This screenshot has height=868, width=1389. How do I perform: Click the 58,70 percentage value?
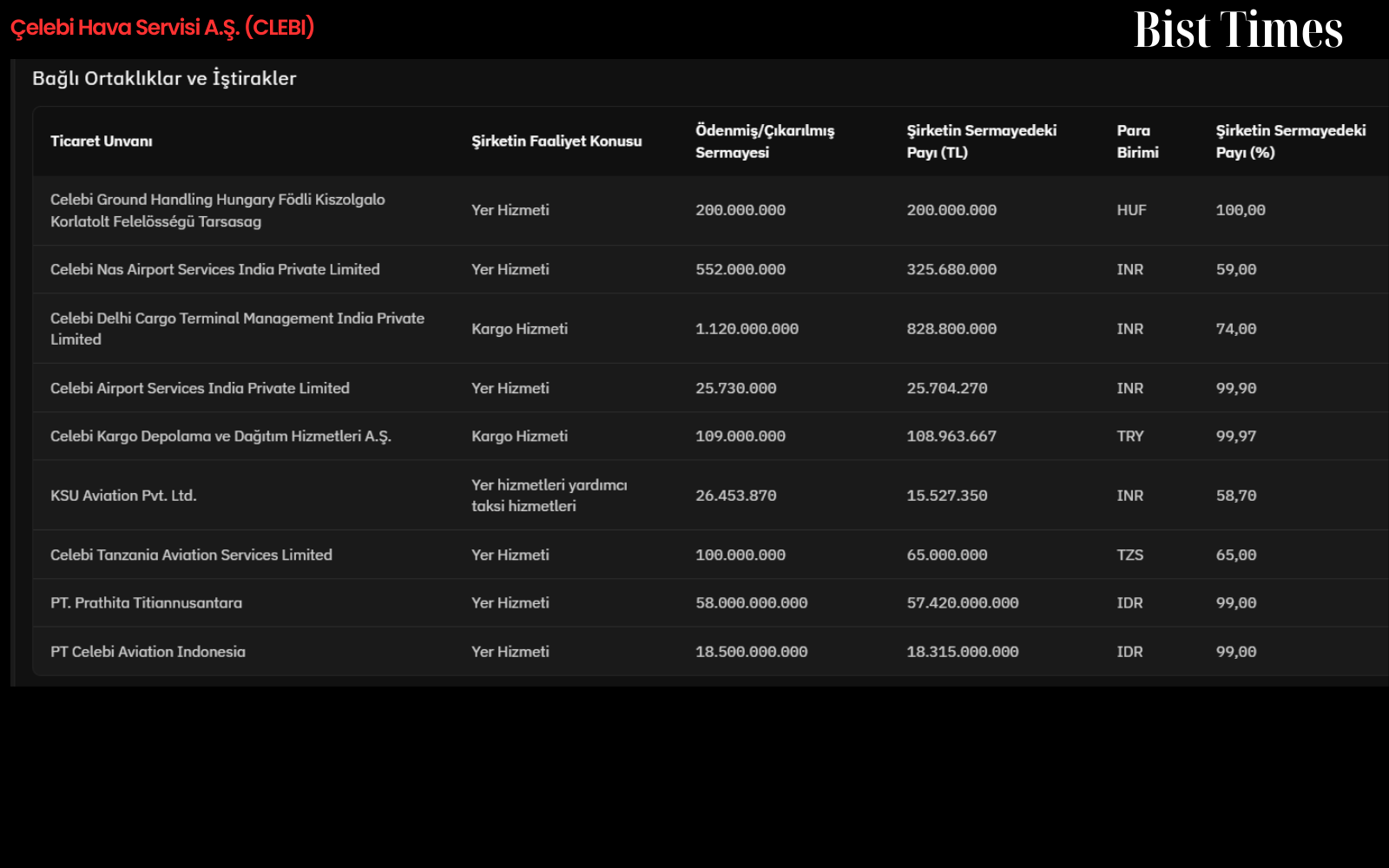tap(1236, 496)
